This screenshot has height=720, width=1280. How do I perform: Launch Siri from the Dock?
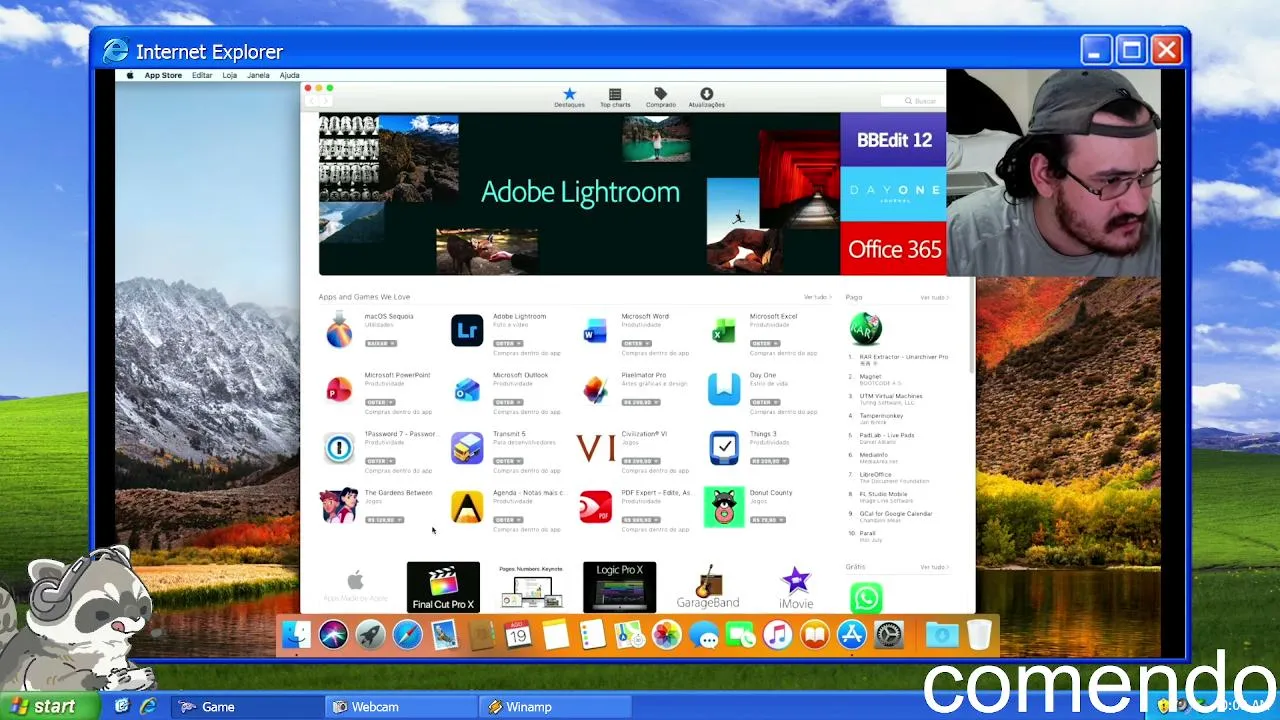pyautogui.click(x=333, y=634)
